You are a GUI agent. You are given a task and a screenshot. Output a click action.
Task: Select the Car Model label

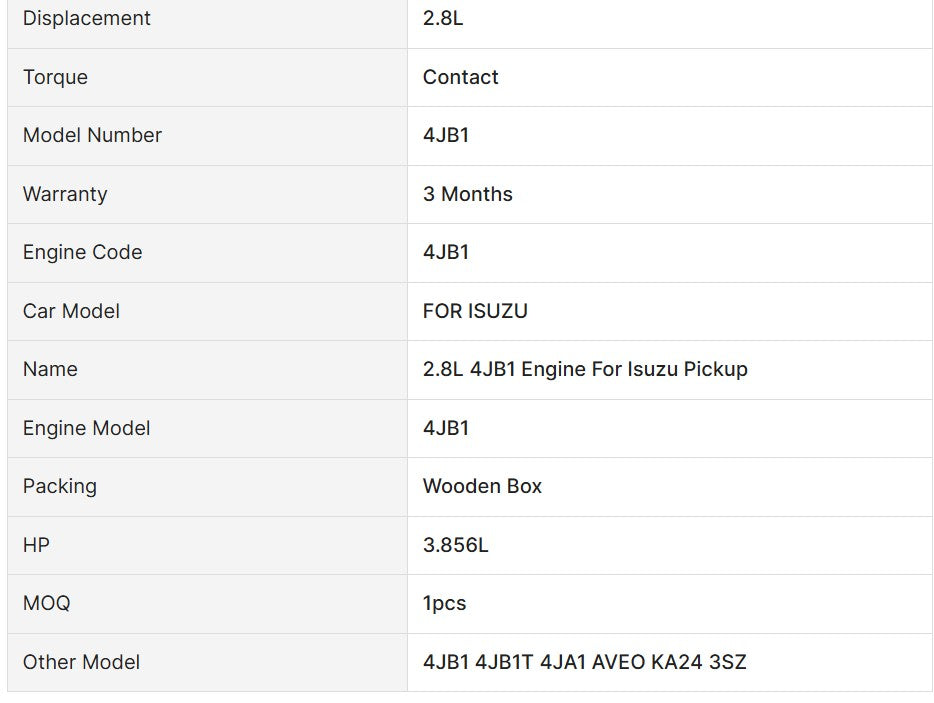pos(71,311)
